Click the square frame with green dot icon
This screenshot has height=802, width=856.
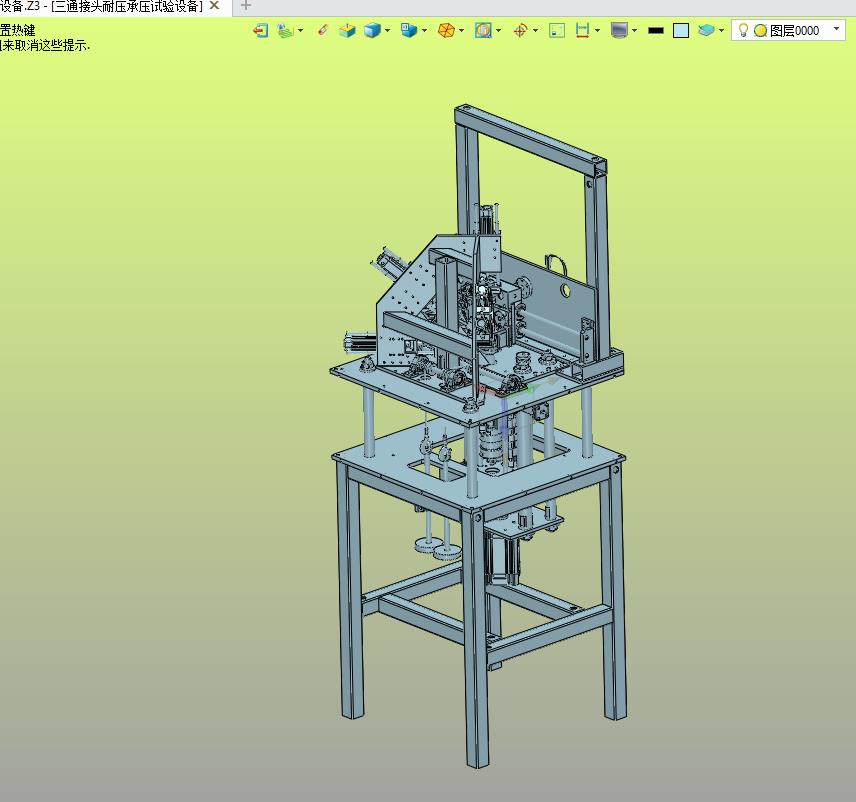pos(557,31)
